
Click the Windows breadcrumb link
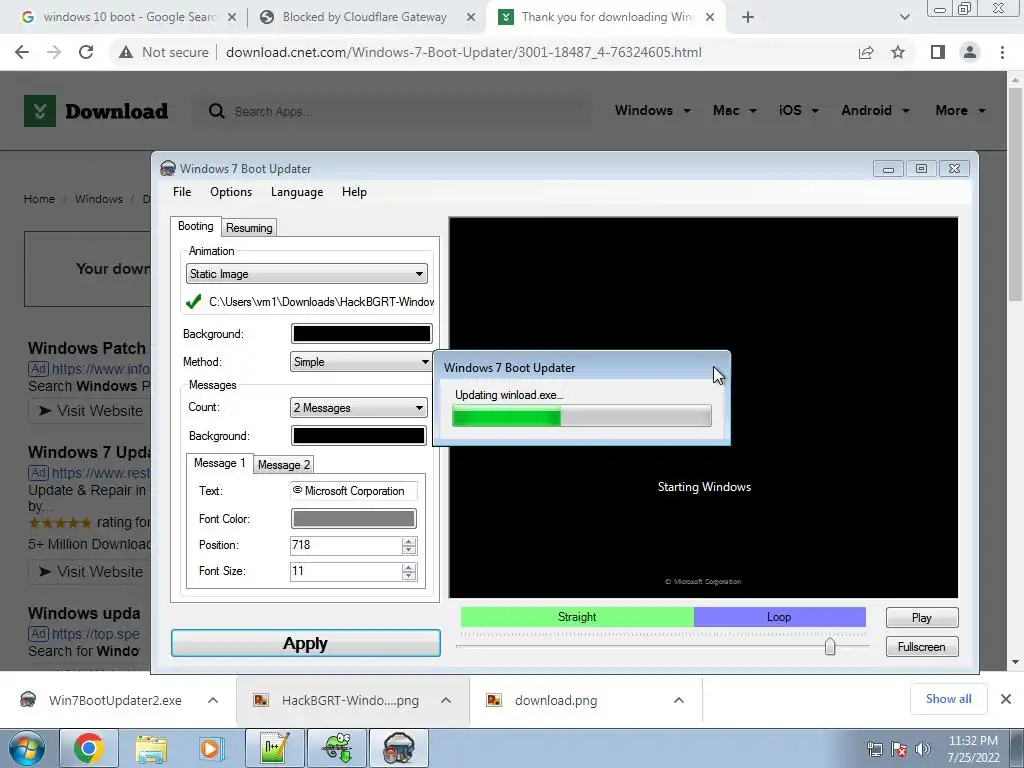[x=99, y=199]
